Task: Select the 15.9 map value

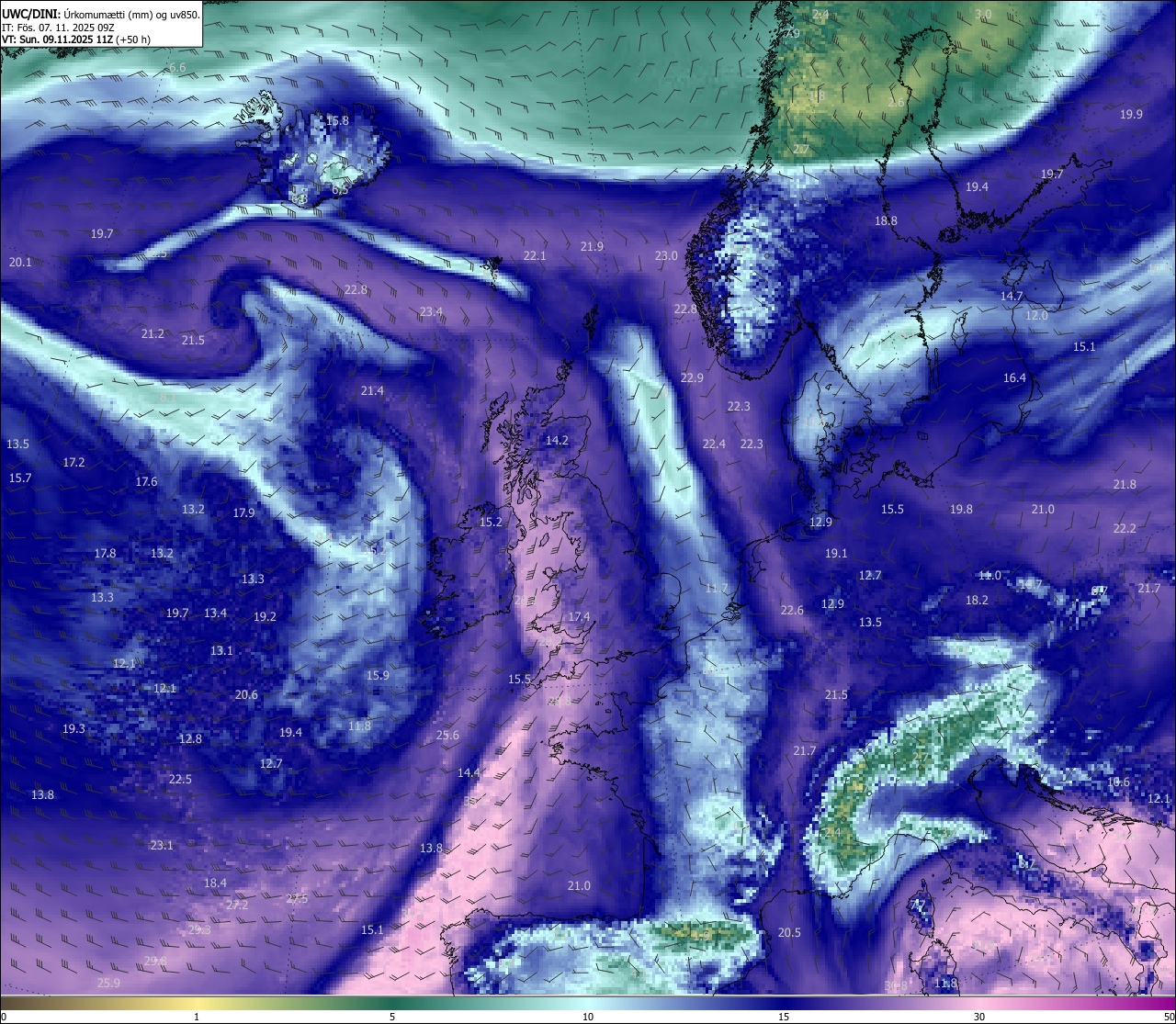Action: click(x=378, y=675)
